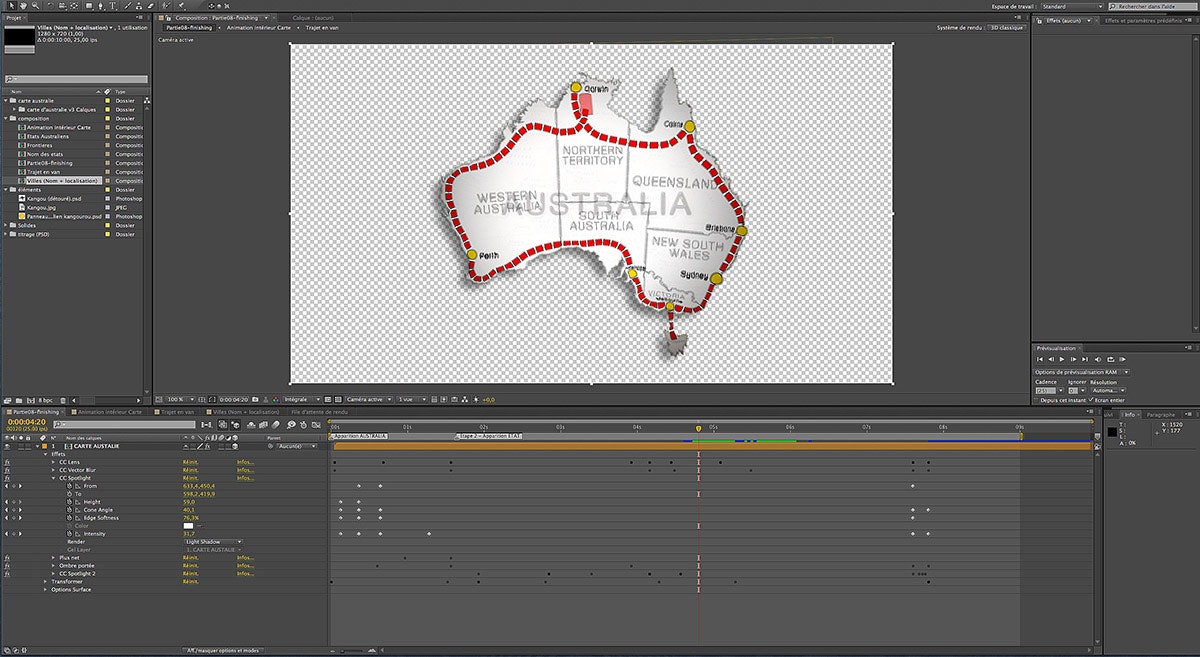Select the Roto Brush tool
Viewport: 1200px width, 657px height.
click(x=164, y=5)
